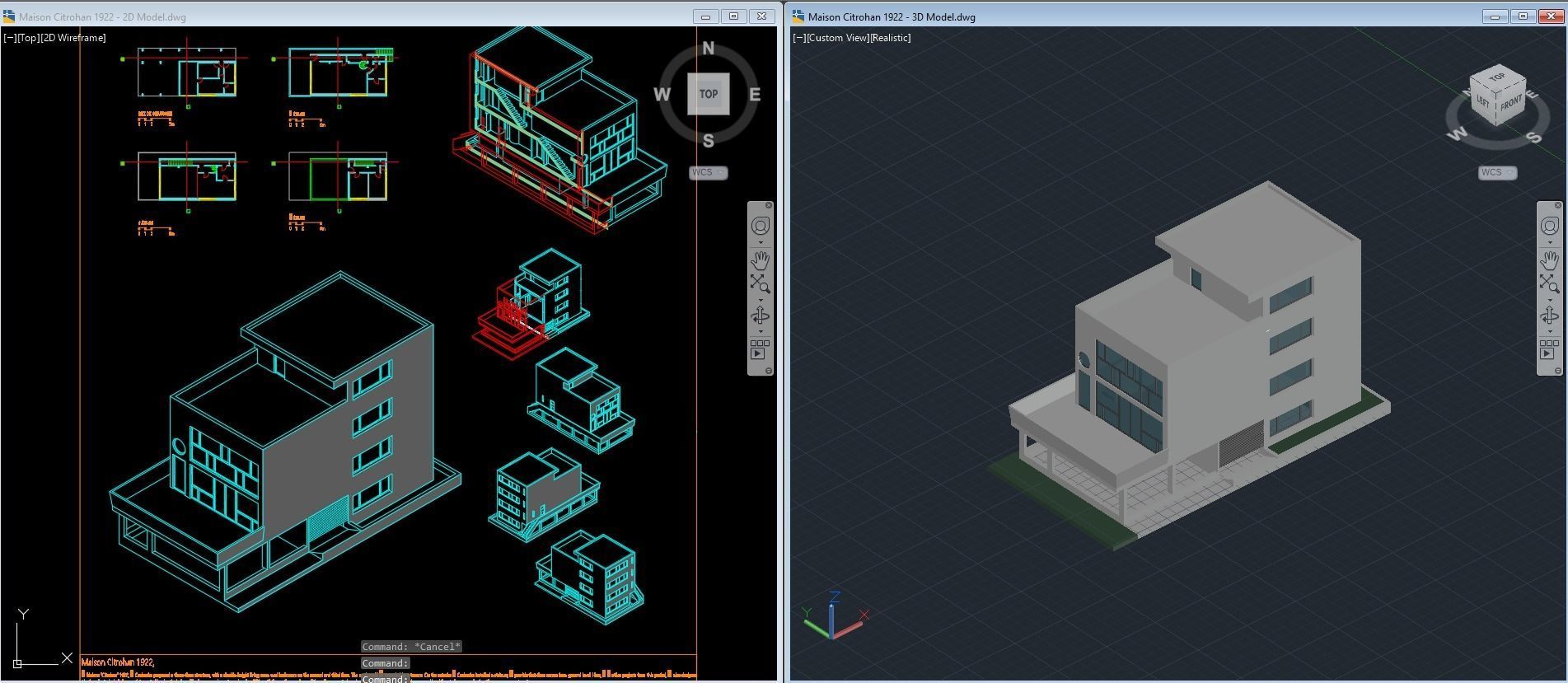Open the WCS dropdown in the 2D Model window
The width and height of the screenshot is (1568, 683).
pyautogui.click(x=709, y=172)
